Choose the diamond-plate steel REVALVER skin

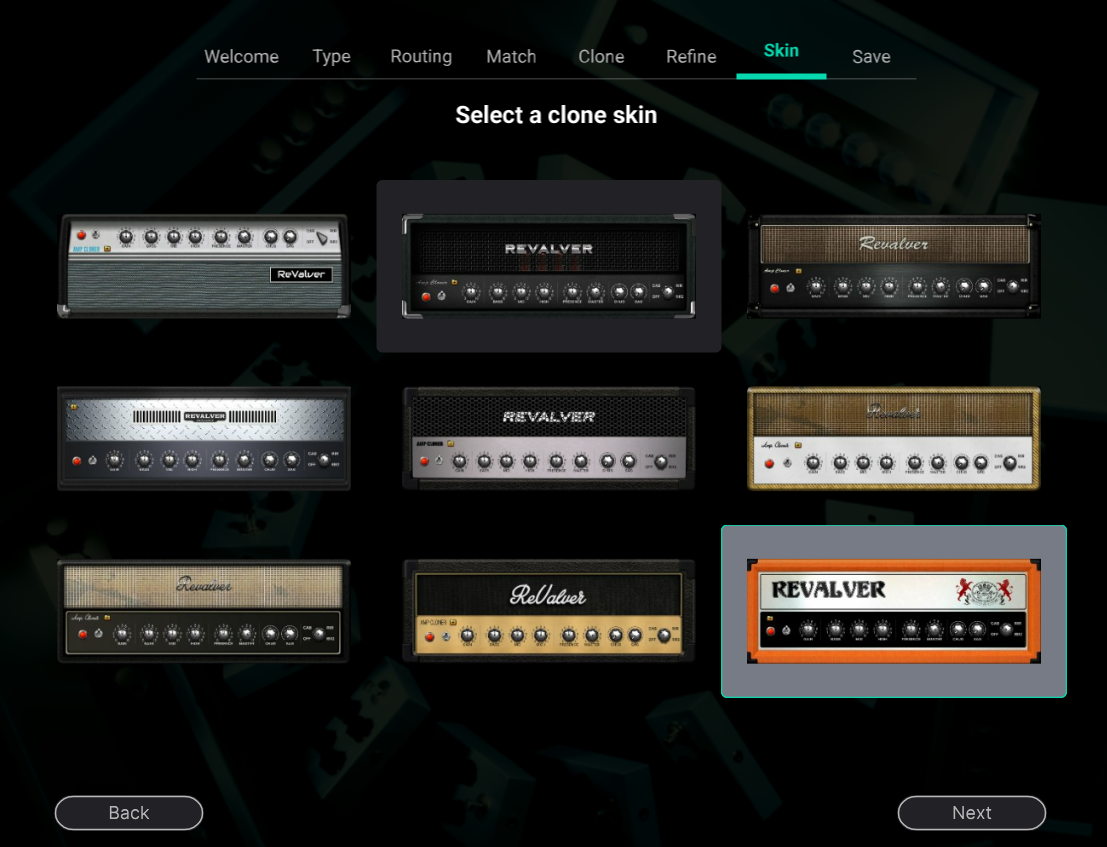coord(203,438)
